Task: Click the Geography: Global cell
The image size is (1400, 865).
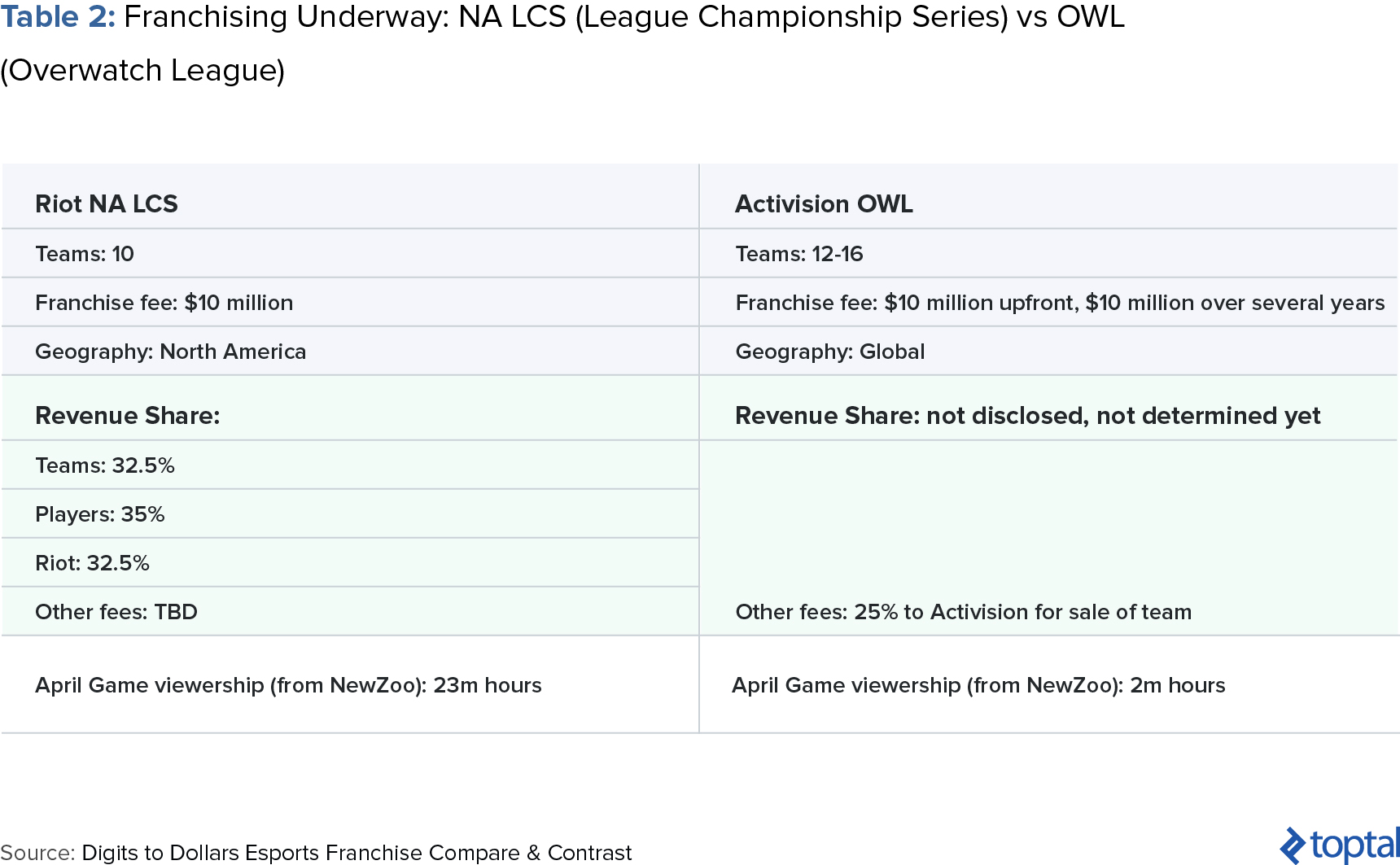Action: pyautogui.click(x=1048, y=351)
